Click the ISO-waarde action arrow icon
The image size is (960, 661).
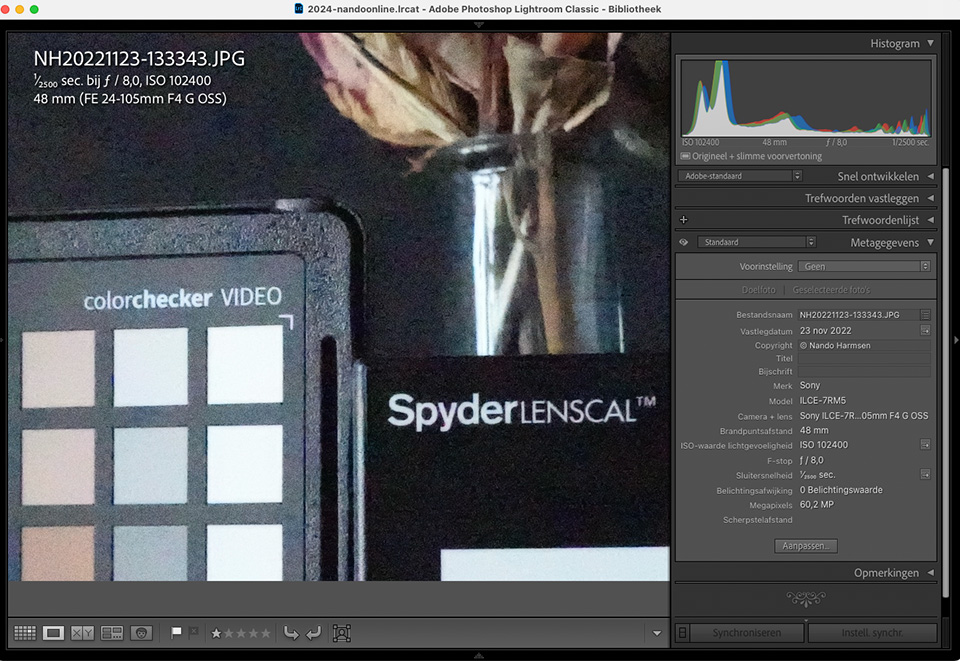tap(925, 444)
